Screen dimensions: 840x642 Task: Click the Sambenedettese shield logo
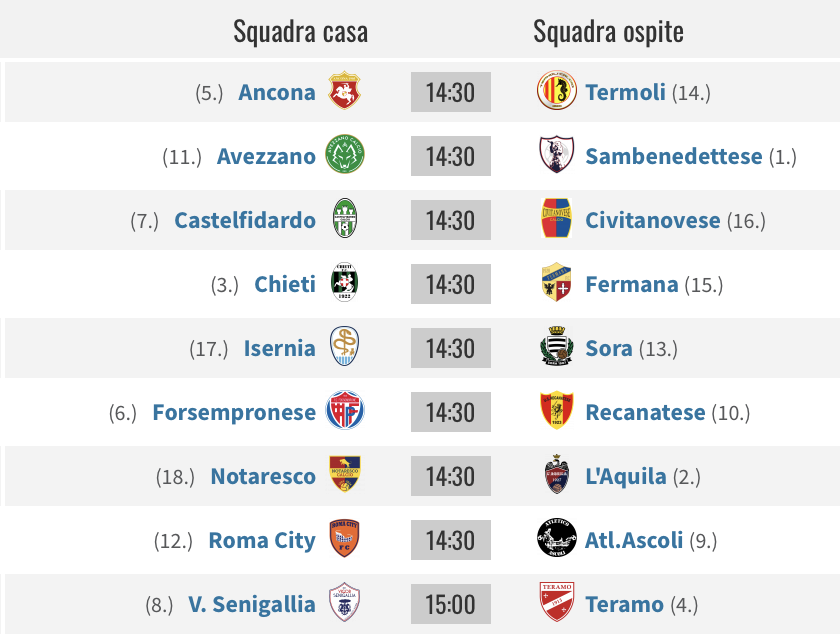pos(557,154)
